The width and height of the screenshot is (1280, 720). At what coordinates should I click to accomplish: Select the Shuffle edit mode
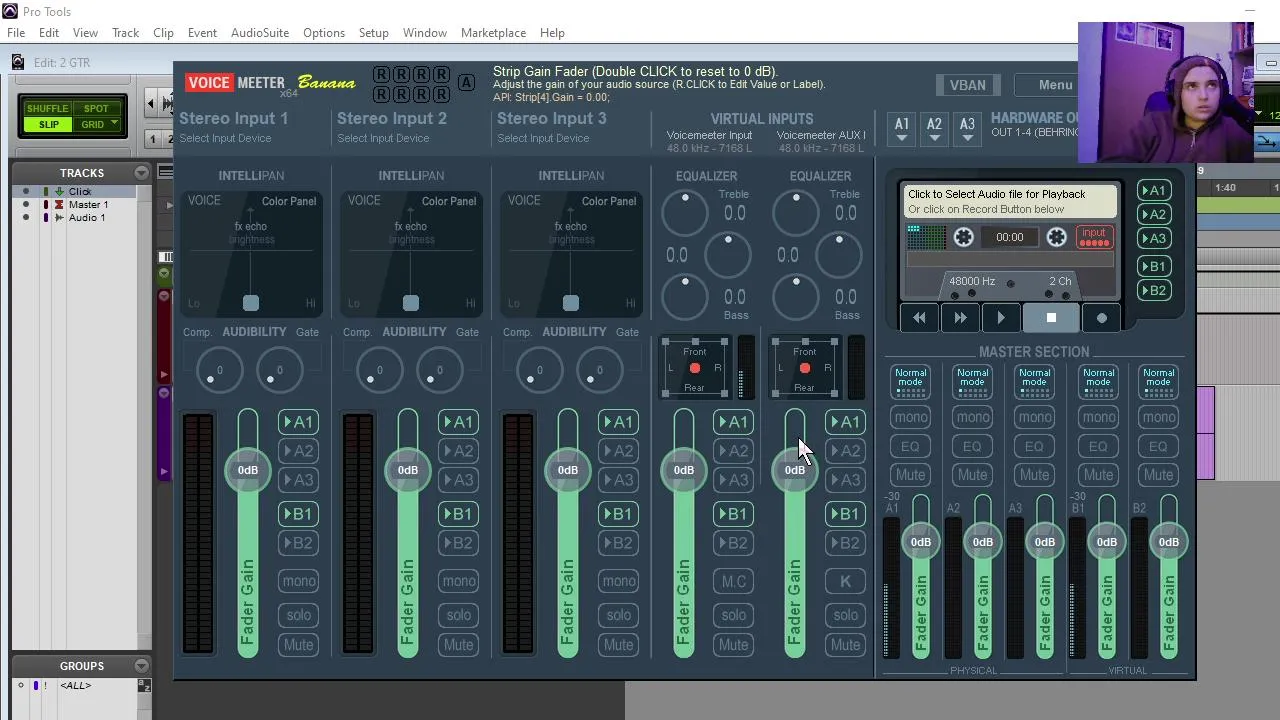[48, 108]
